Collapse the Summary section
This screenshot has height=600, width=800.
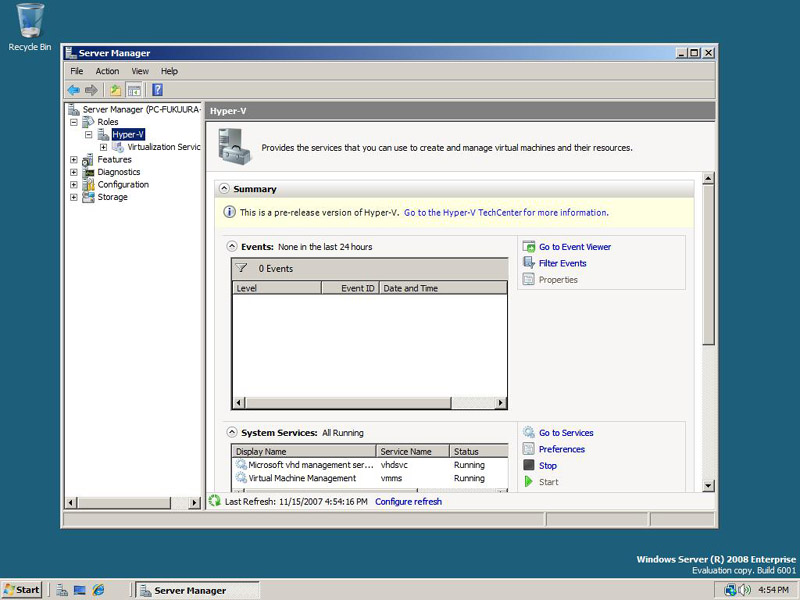224,189
